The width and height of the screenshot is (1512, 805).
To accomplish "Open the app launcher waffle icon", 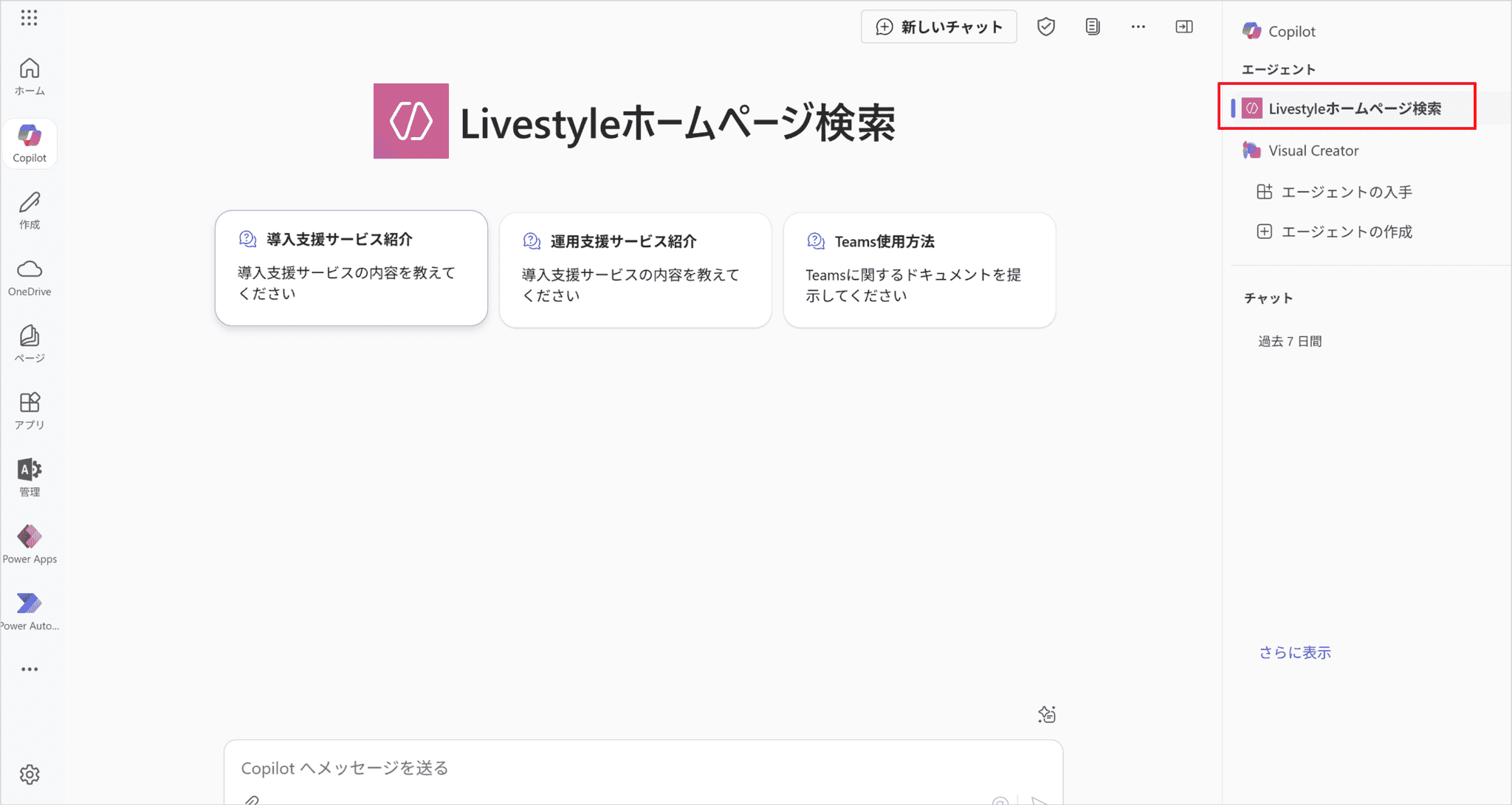I will 29,18.
